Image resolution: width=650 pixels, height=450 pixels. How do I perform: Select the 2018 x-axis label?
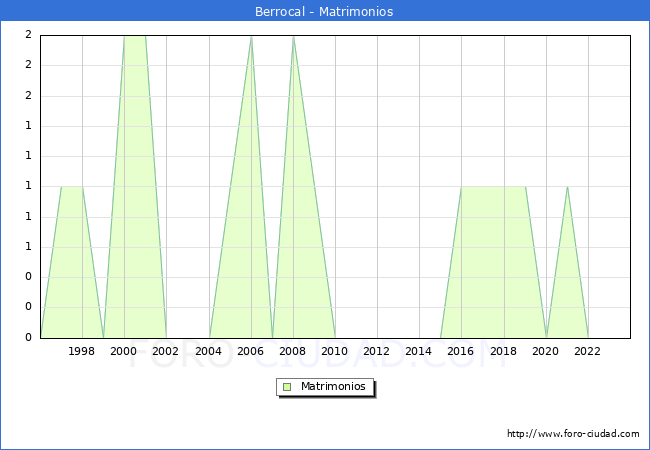click(x=504, y=351)
